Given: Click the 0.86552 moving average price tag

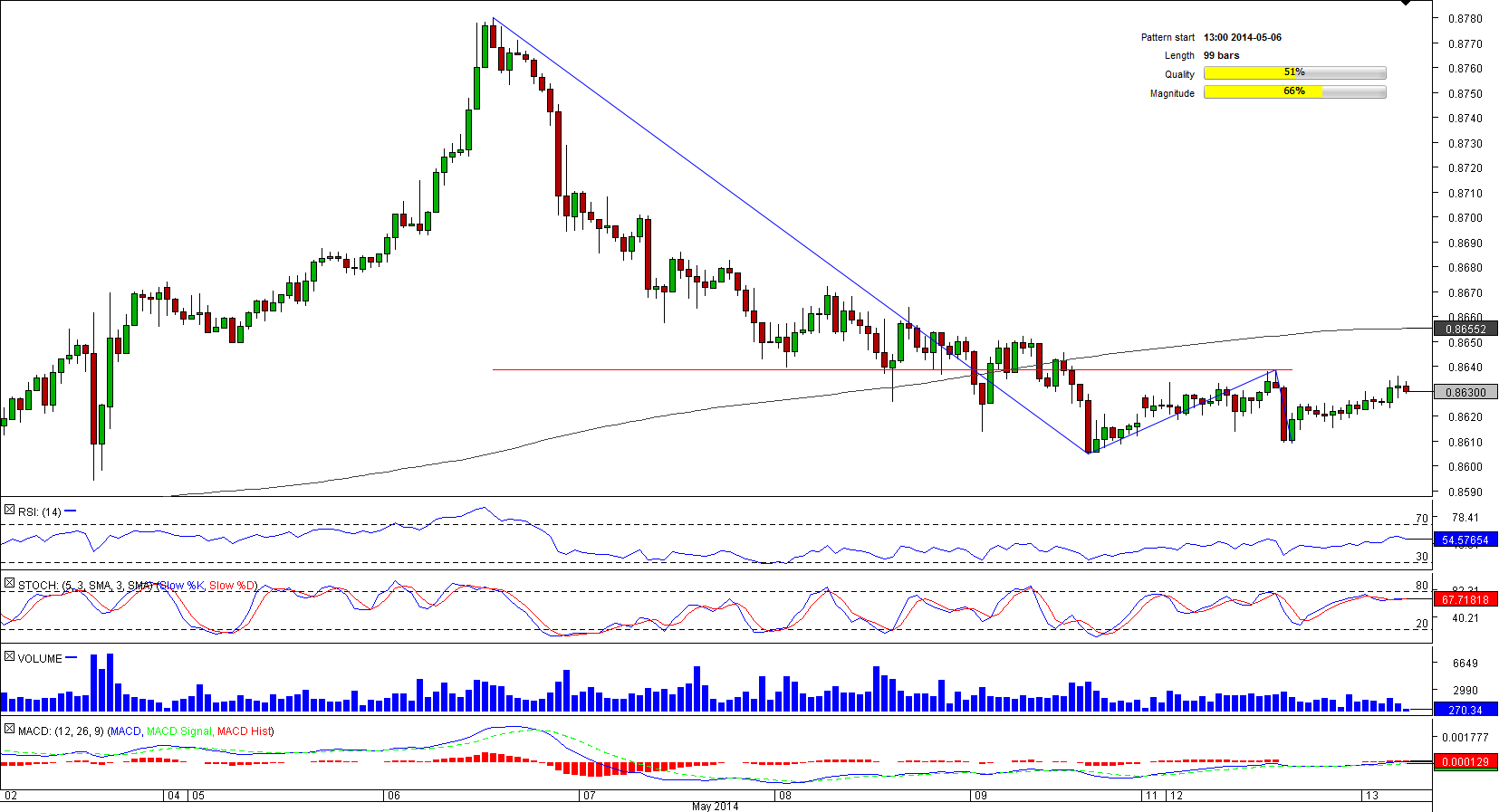Looking at the screenshot, I should 1465,330.
